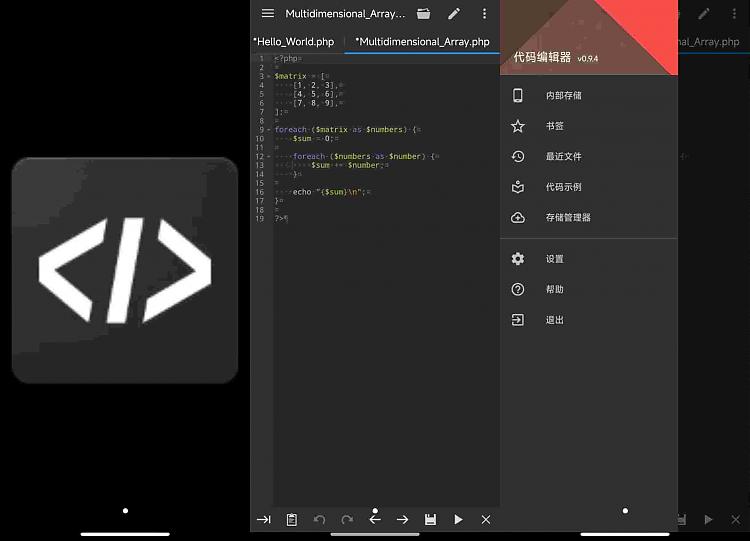Viewport: 750px width, 541px height.
Task: Run the code with play icon
Action: tap(458, 519)
